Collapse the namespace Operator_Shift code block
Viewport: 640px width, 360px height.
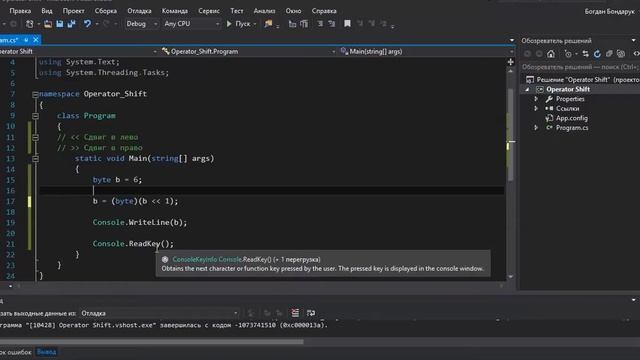[36, 94]
